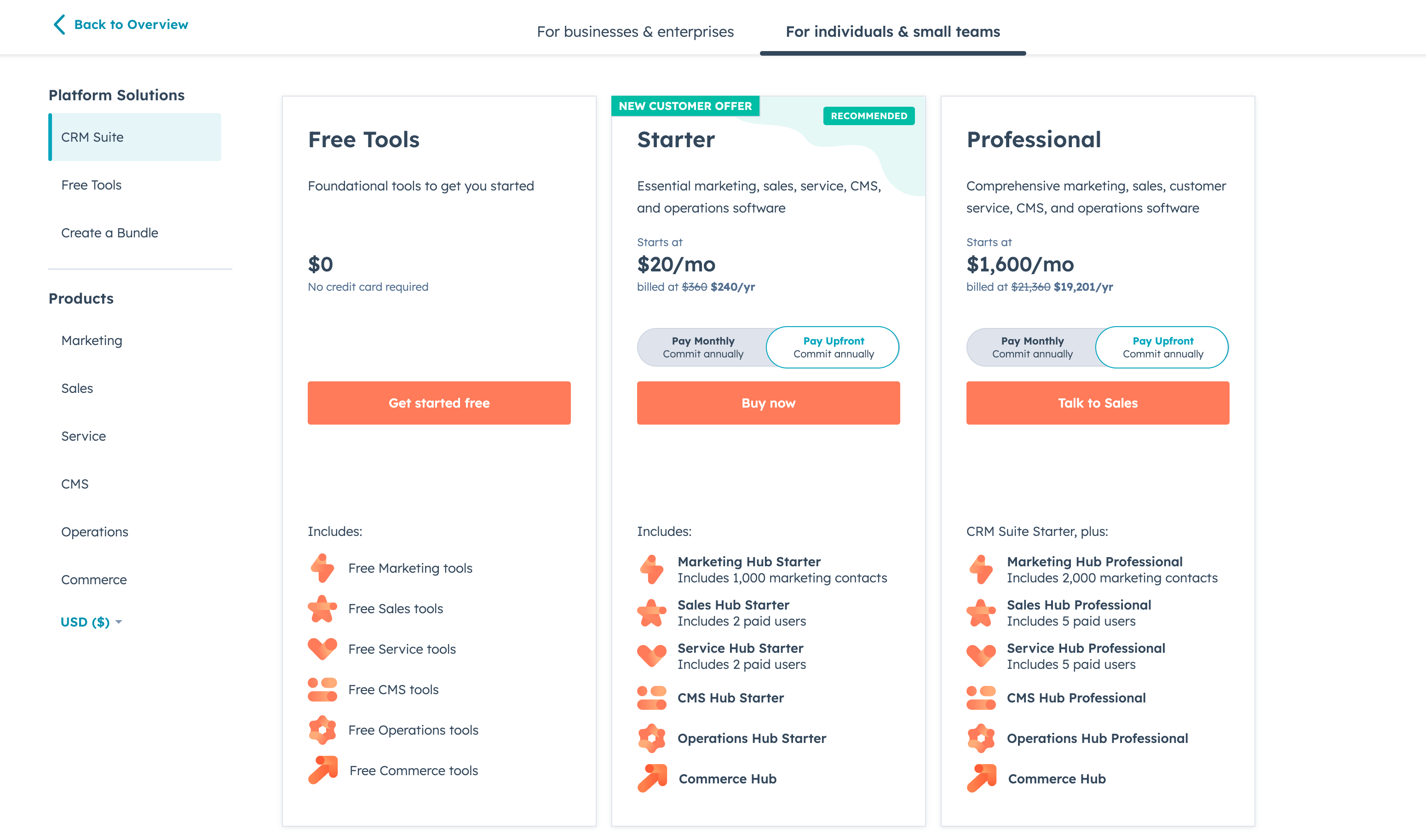The image size is (1426, 840).
Task: Click Operations Hub Professional text
Action: (x=1097, y=738)
